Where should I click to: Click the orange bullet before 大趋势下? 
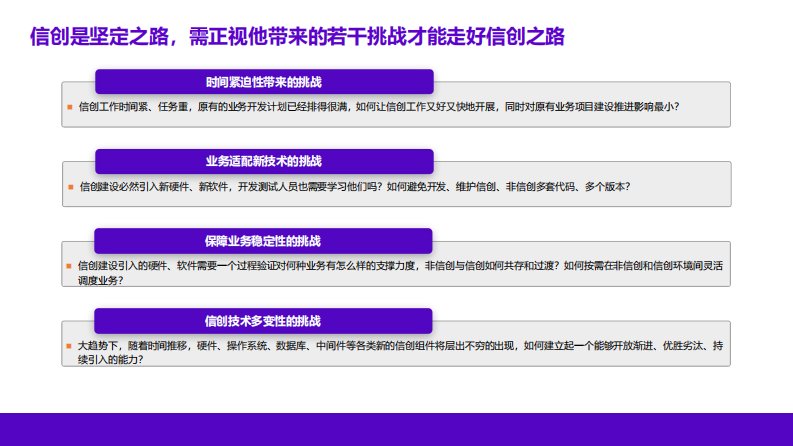click(x=69, y=346)
